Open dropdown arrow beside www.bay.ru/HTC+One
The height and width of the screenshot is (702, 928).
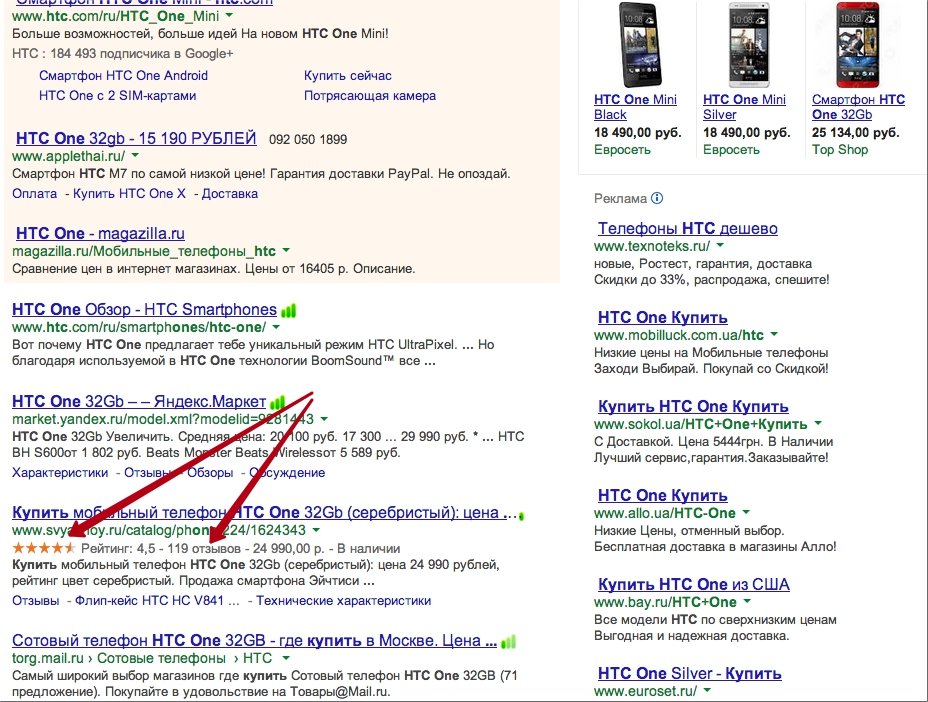(x=747, y=602)
